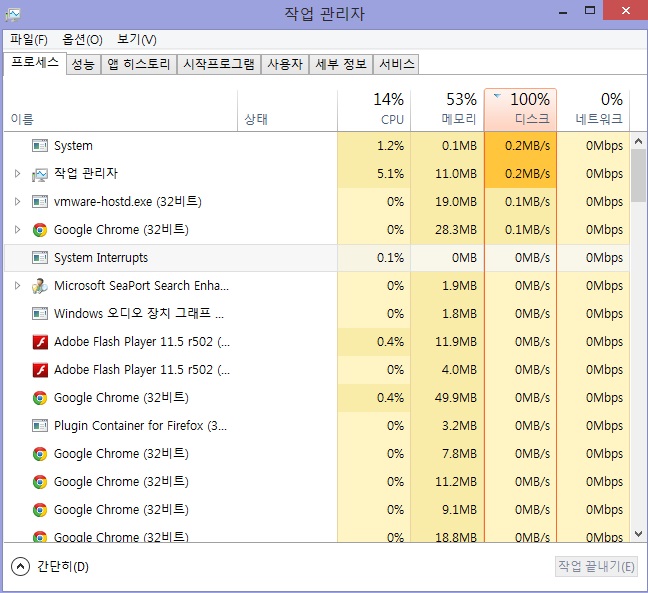648x593 pixels.
Task: Click the scrollbar down arrow
Action: [638, 534]
